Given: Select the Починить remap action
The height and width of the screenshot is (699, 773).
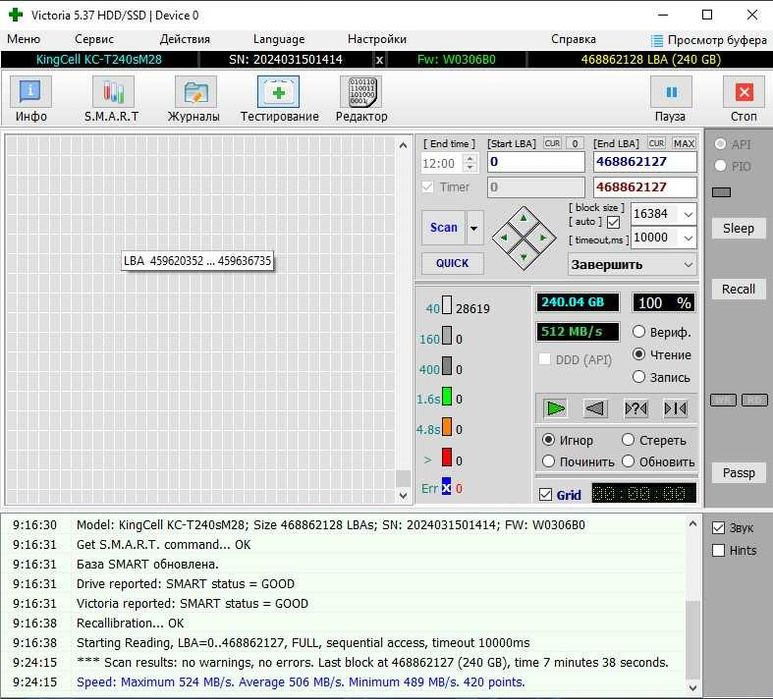Looking at the screenshot, I should [x=548, y=461].
